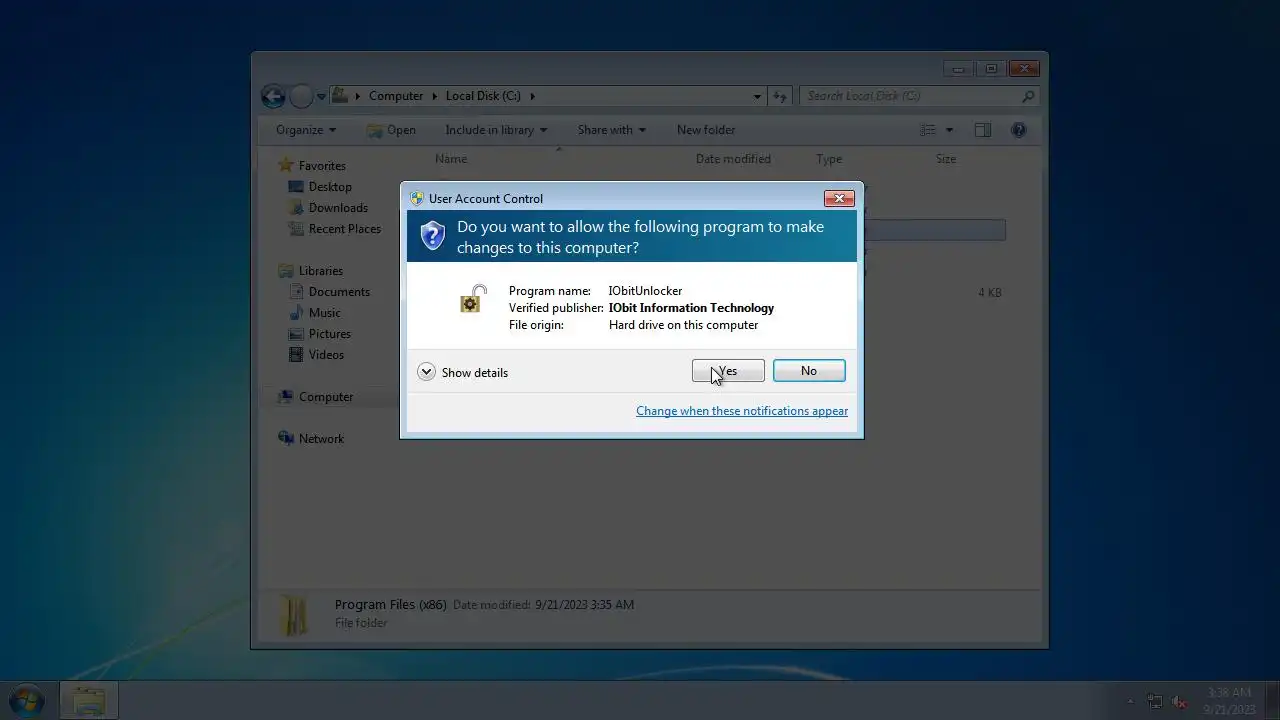Sort by Date modified column header
This screenshot has height=720, width=1280.
click(733, 159)
